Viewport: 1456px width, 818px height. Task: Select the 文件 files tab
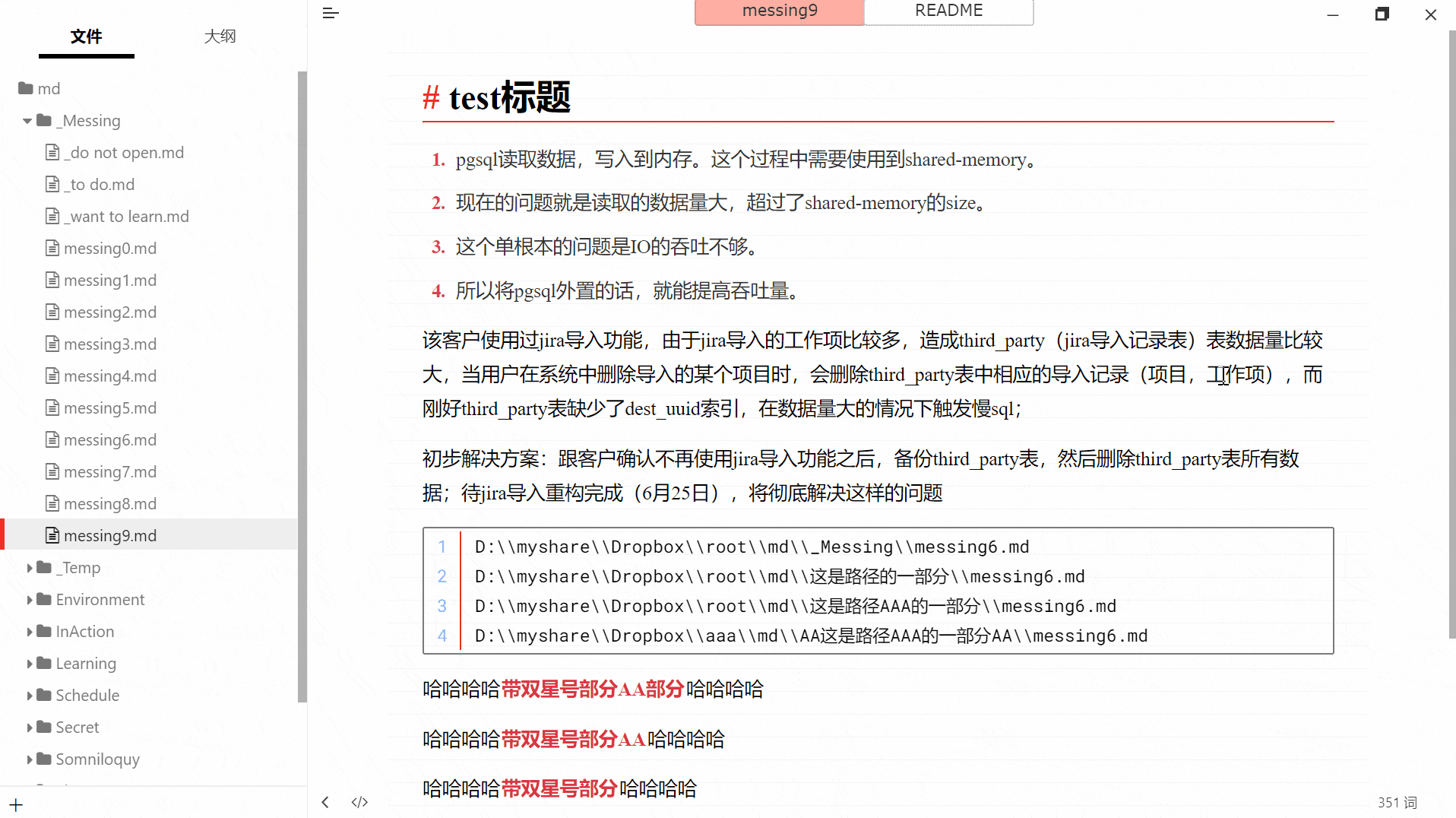pyautogui.click(x=86, y=36)
